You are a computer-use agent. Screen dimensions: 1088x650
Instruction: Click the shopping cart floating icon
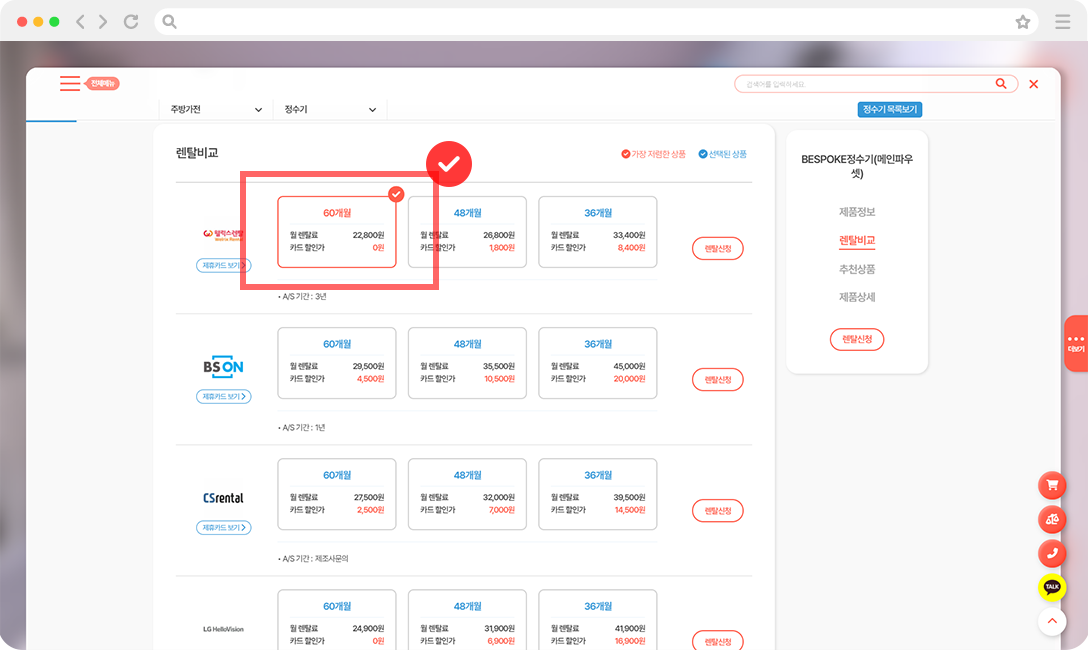(x=1051, y=486)
